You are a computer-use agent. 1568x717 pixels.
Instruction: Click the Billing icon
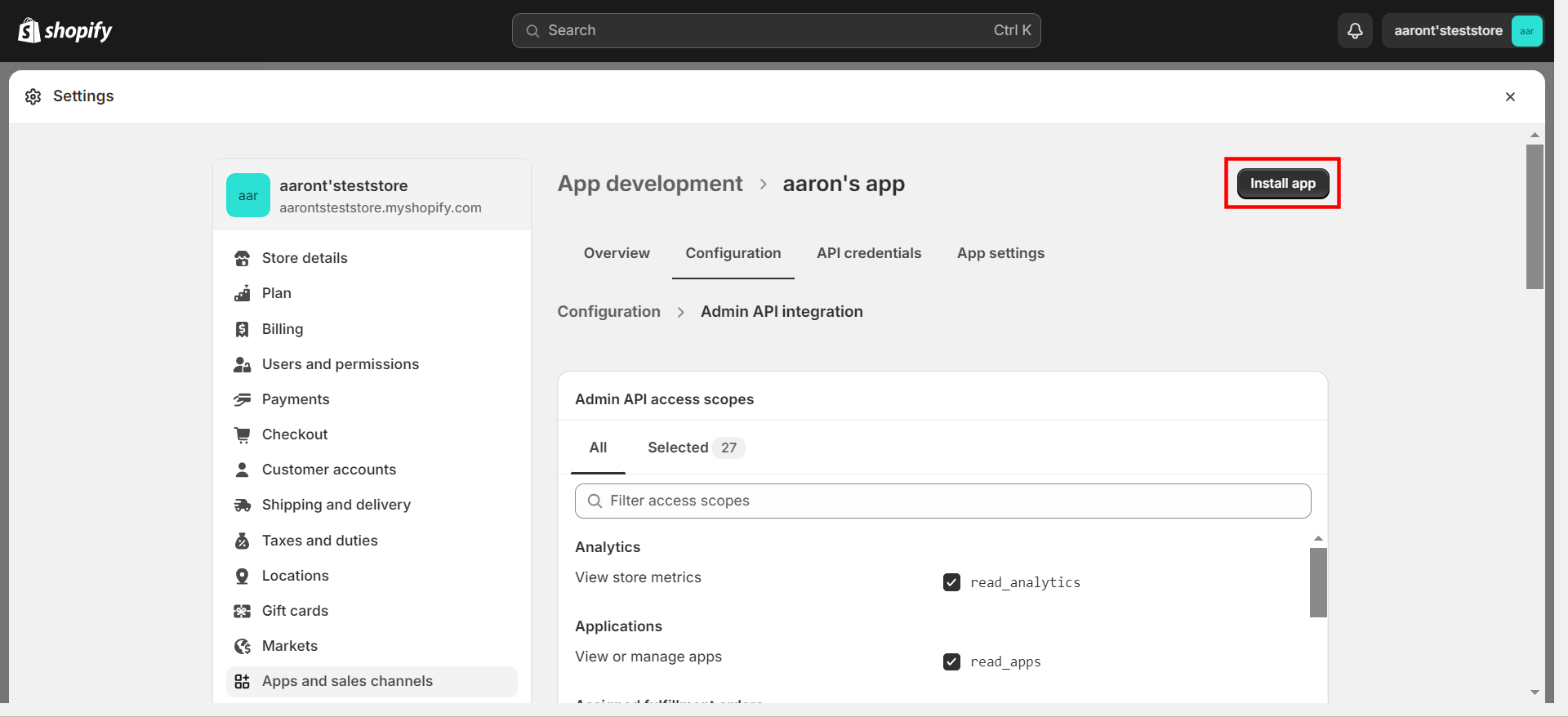[x=243, y=329]
